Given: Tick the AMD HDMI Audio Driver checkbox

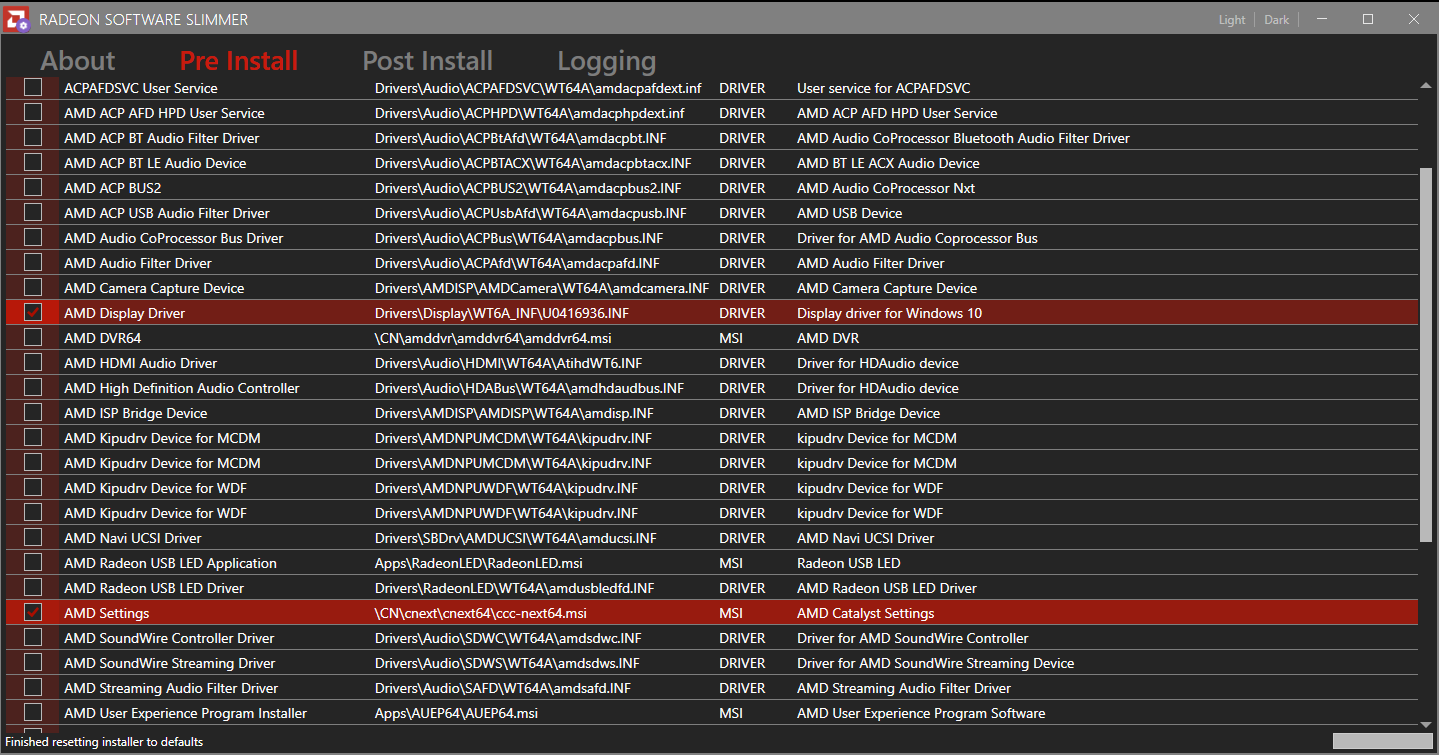Looking at the screenshot, I should pyautogui.click(x=33, y=362).
